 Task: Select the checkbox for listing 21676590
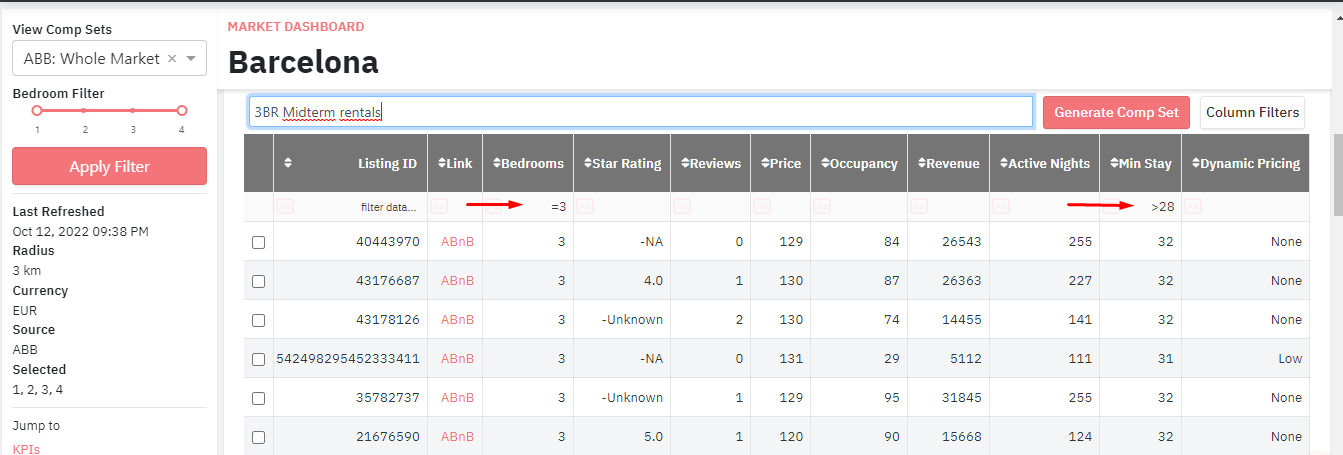[x=258, y=437]
